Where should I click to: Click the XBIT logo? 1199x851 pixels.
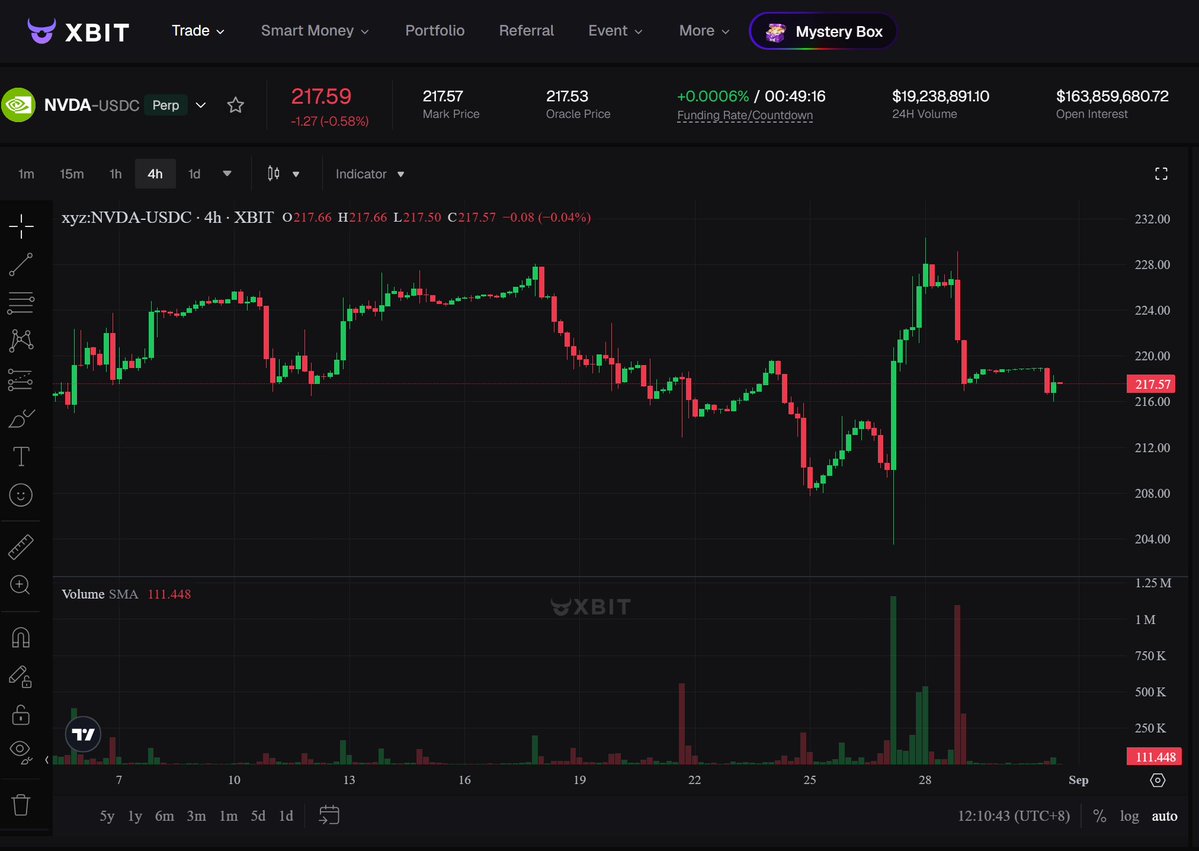(78, 31)
